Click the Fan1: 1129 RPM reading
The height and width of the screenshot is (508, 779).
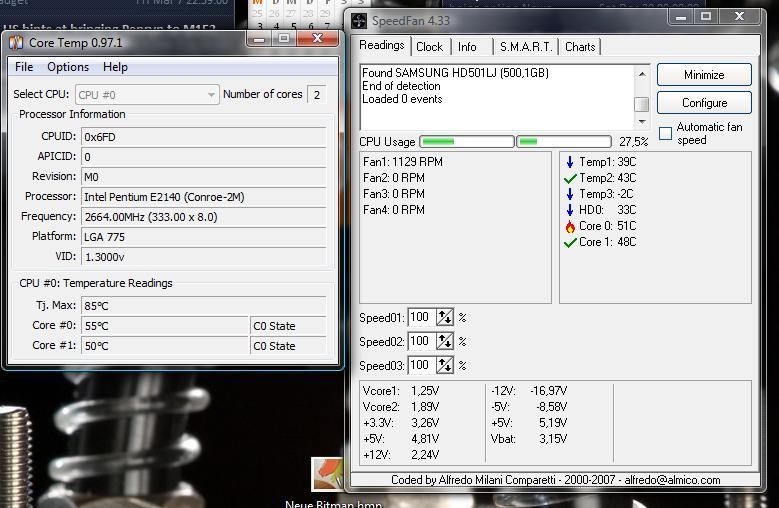[x=402, y=162]
